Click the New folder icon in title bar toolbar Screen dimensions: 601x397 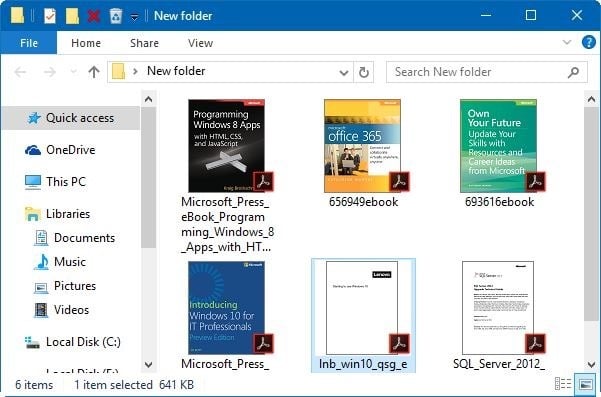[x=72, y=16]
